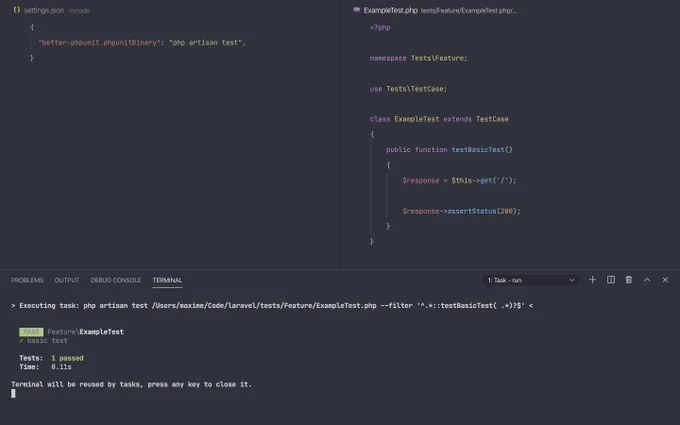This screenshot has height=425, width=680.
Task: Click the class ExampleTest declaration line
Action: pyautogui.click(x=439, y=119)
